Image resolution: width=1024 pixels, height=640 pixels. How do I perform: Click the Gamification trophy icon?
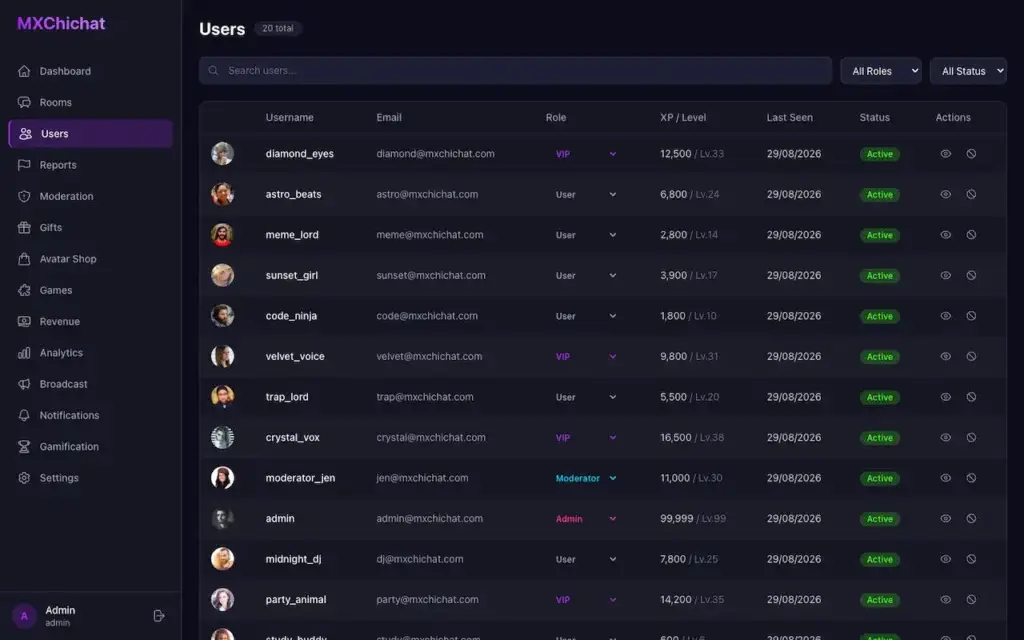click(24, 447)
